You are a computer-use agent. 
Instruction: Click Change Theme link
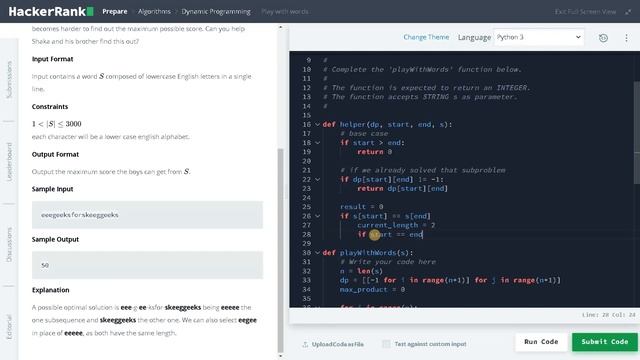426,37
